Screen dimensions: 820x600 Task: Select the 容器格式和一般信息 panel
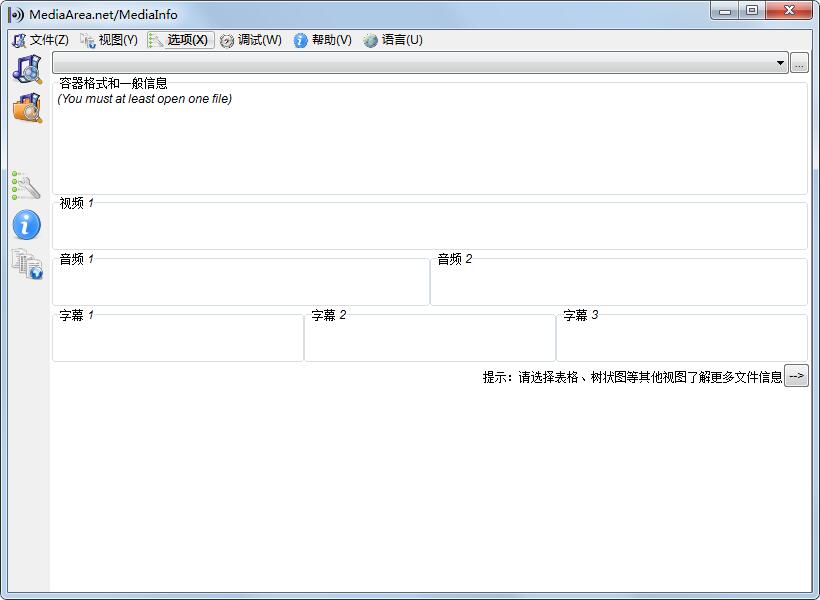pyautogui.click(x=430, y=135)
